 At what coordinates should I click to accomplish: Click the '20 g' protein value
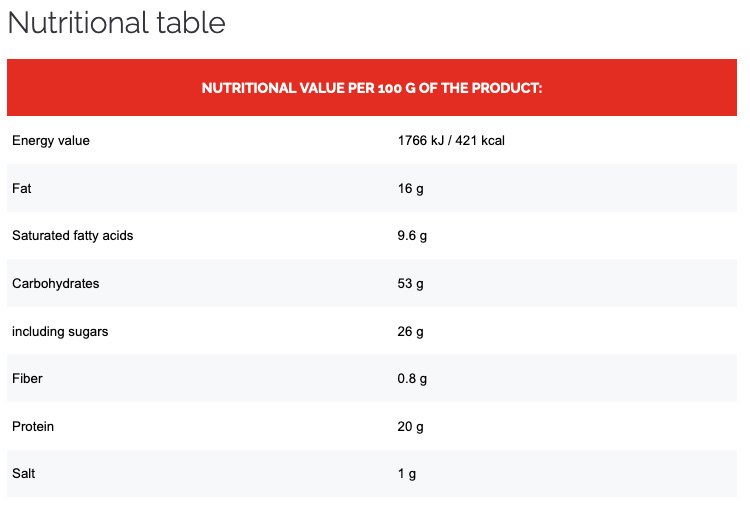click(x=411, y=427)
